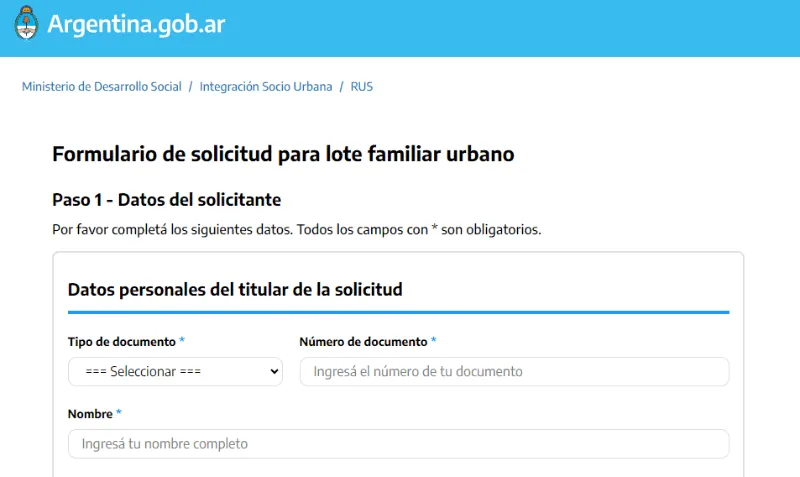Click Datos personales del titular section title
Image resolution: width=800 pixels, height=477 pixels.
[x=235, y=290]
